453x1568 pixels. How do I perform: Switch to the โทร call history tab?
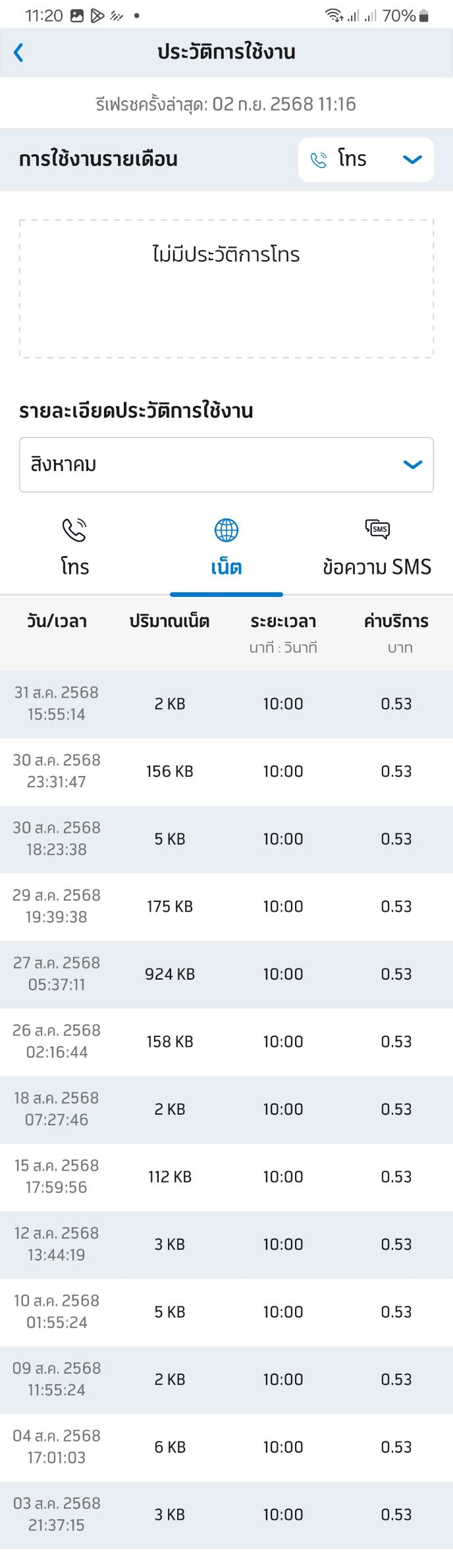coord(75,549)
